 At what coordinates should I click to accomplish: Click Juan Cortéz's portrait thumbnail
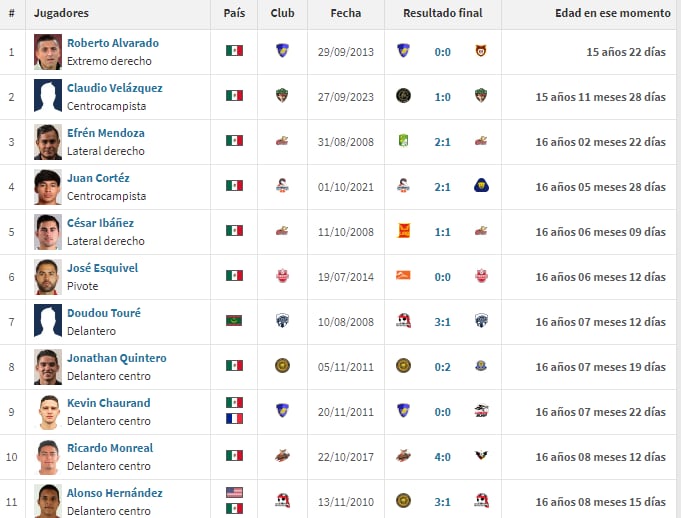click(47, 186)
